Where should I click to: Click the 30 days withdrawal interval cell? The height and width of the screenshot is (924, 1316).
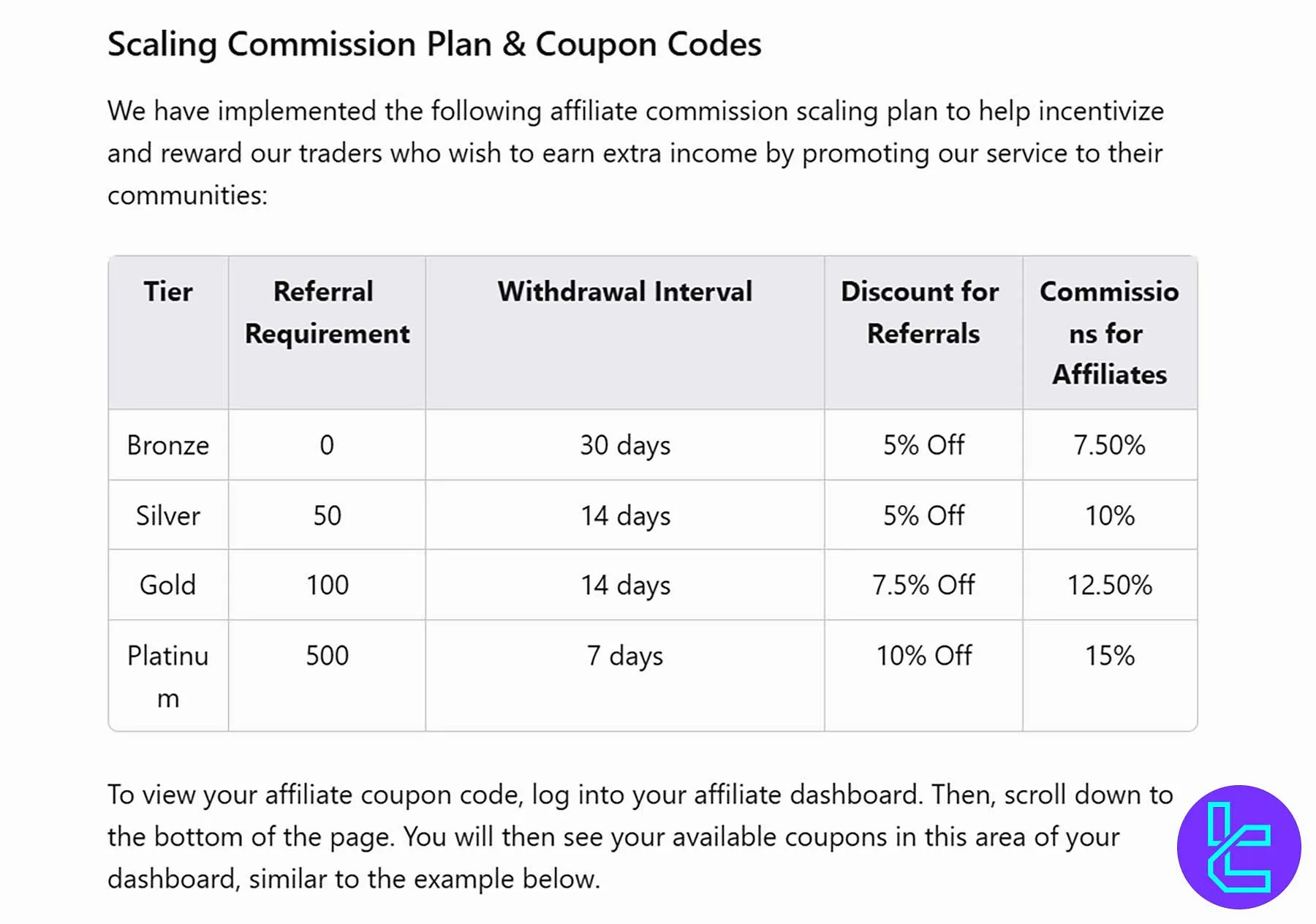point(624,445)
